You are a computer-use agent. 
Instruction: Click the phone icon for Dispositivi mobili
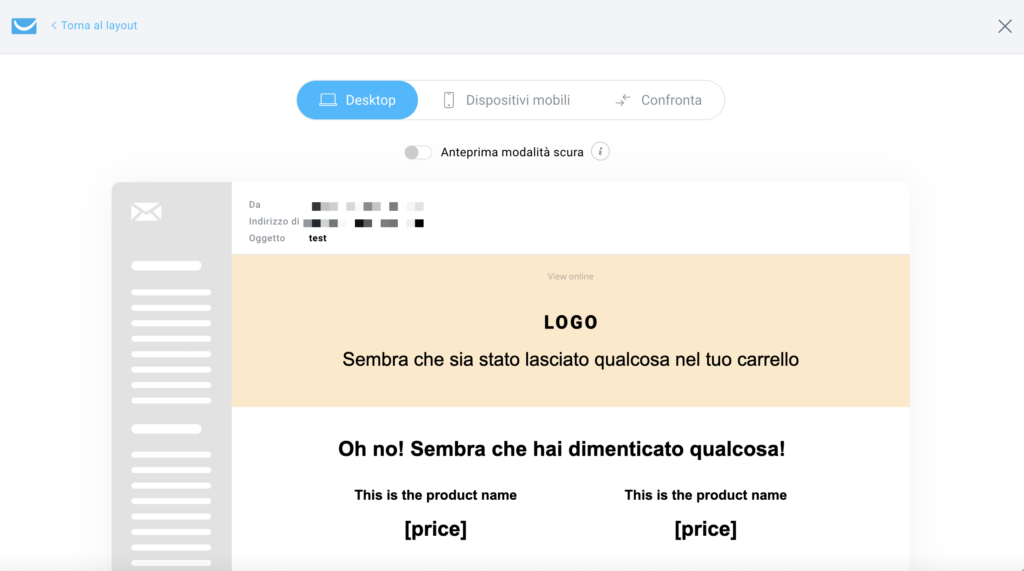click(449, 100)
